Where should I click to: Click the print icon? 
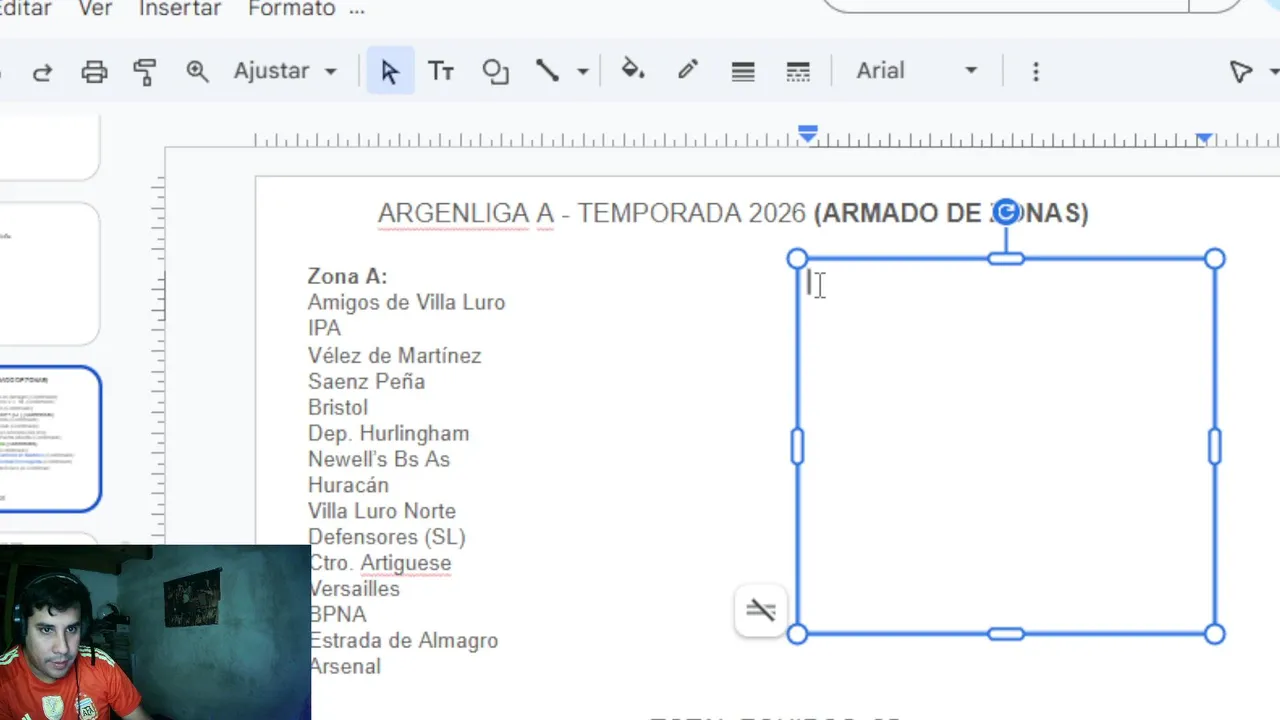pos(94,72)
